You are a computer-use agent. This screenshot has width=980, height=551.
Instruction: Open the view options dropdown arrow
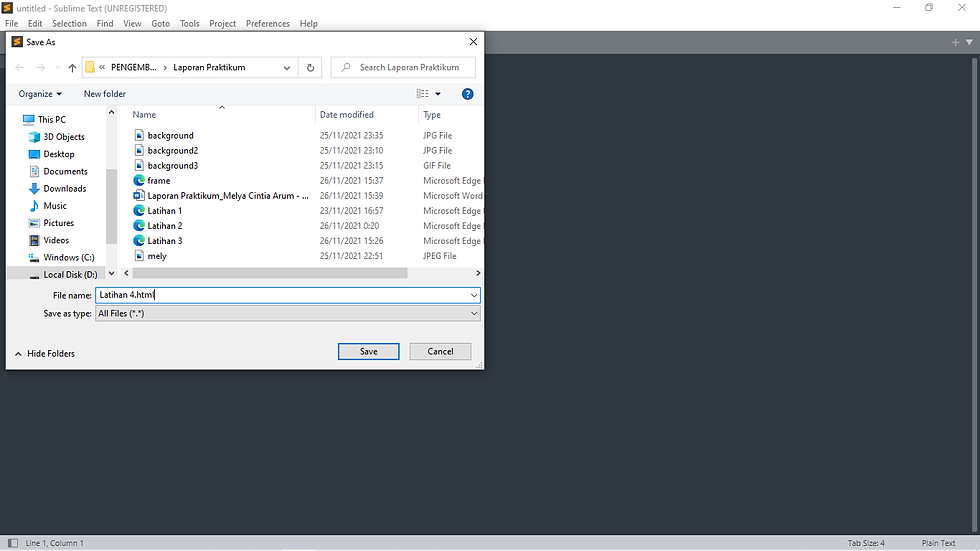click(x=438, y=94)
